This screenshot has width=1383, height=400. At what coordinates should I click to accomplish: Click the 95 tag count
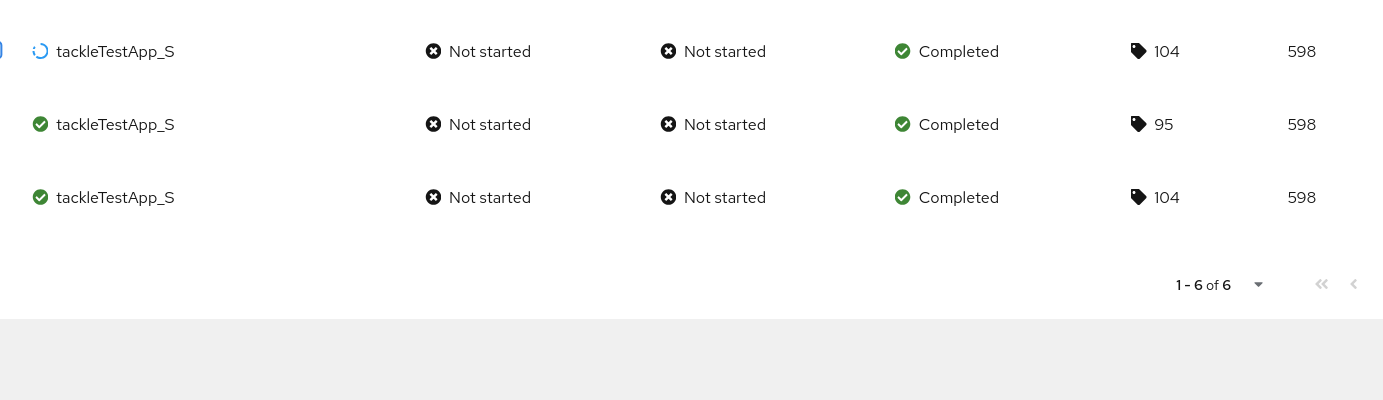coord(1164,124)
